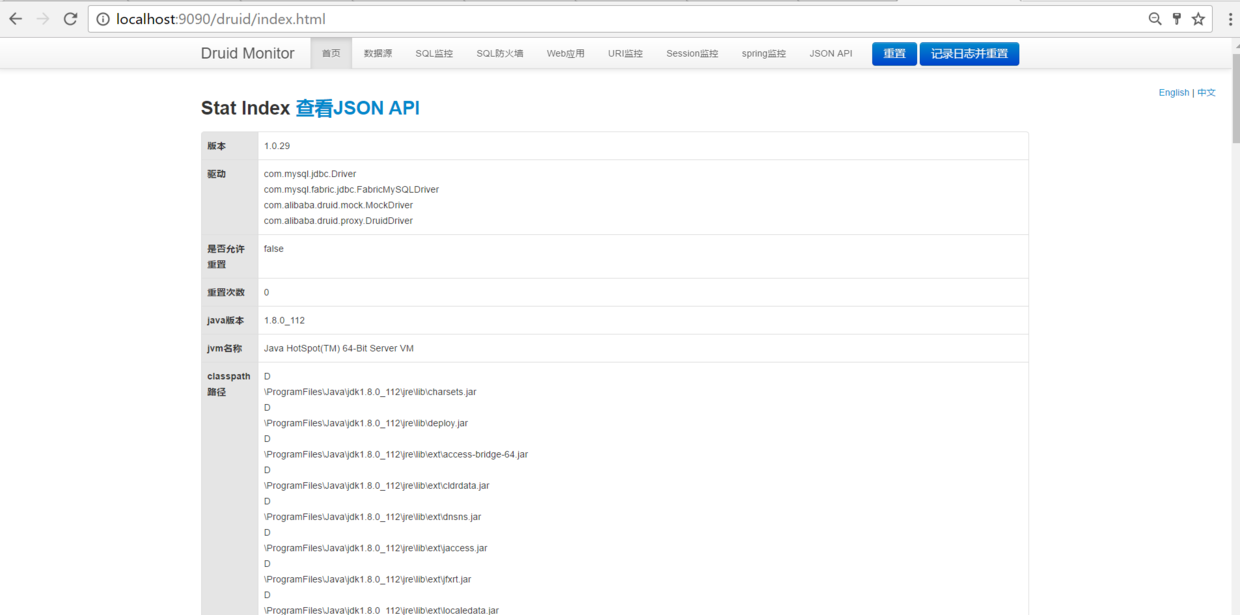Open the zoom magnifier icon in address bar
This screenshot has height=615, width=1240.
point(1155,19)
